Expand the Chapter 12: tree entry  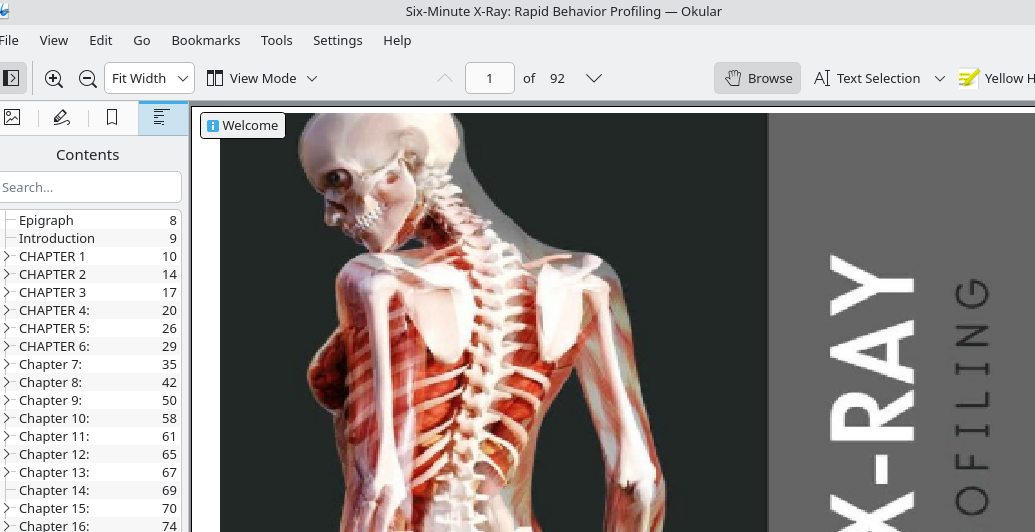tap(7, 454)
